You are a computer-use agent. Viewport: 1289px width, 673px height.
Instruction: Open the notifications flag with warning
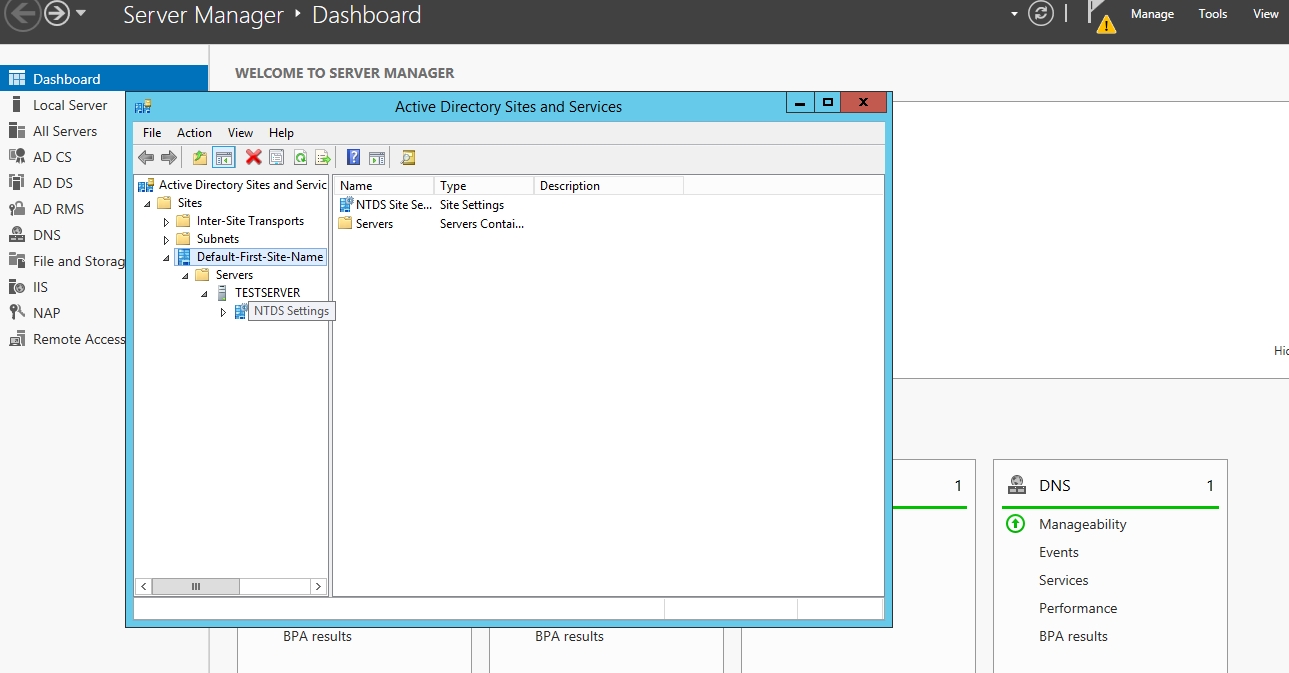(x=1102, y=16)
